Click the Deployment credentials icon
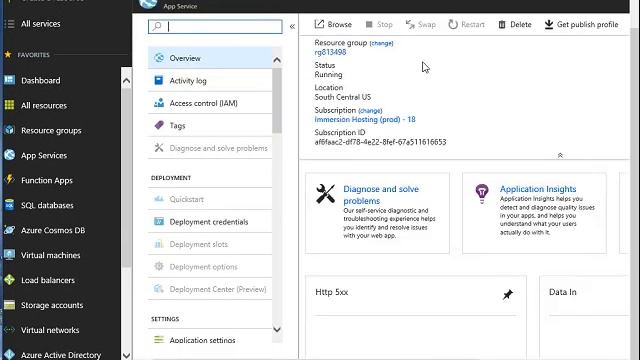This screenshot has width=640, height=360. [159, 221]
